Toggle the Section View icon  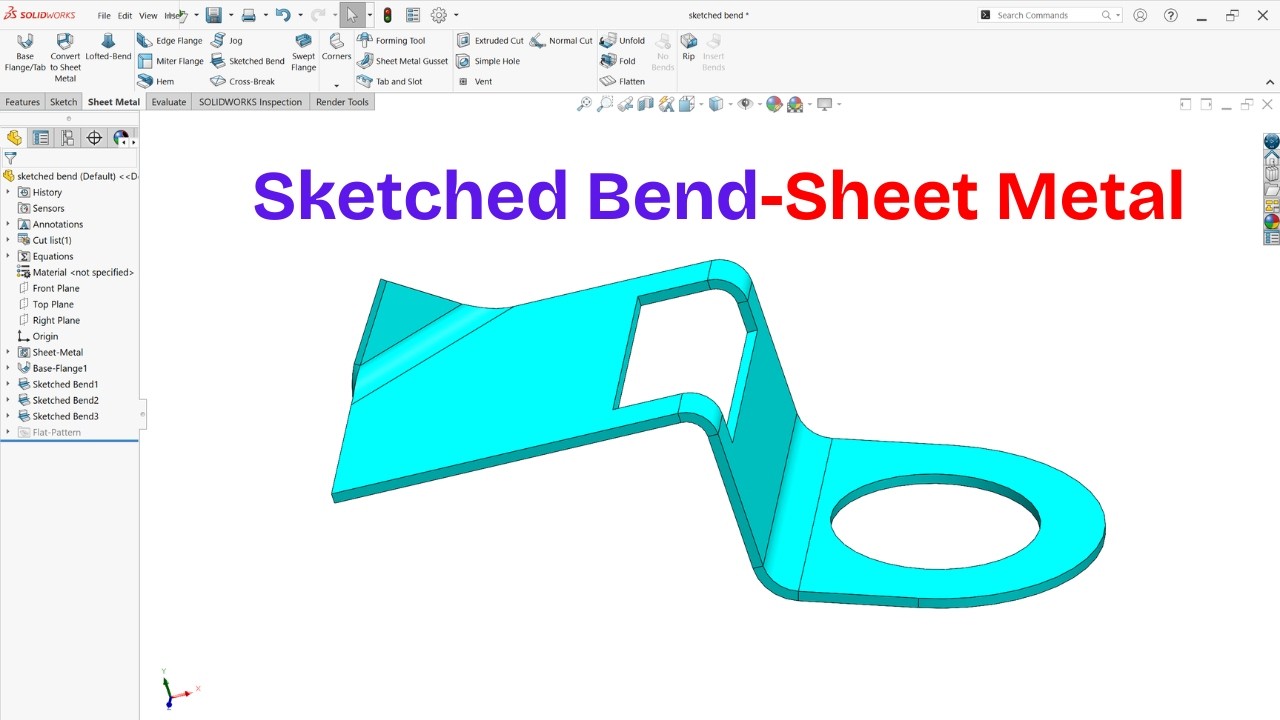pyautogui.click(x=645, y=104)
